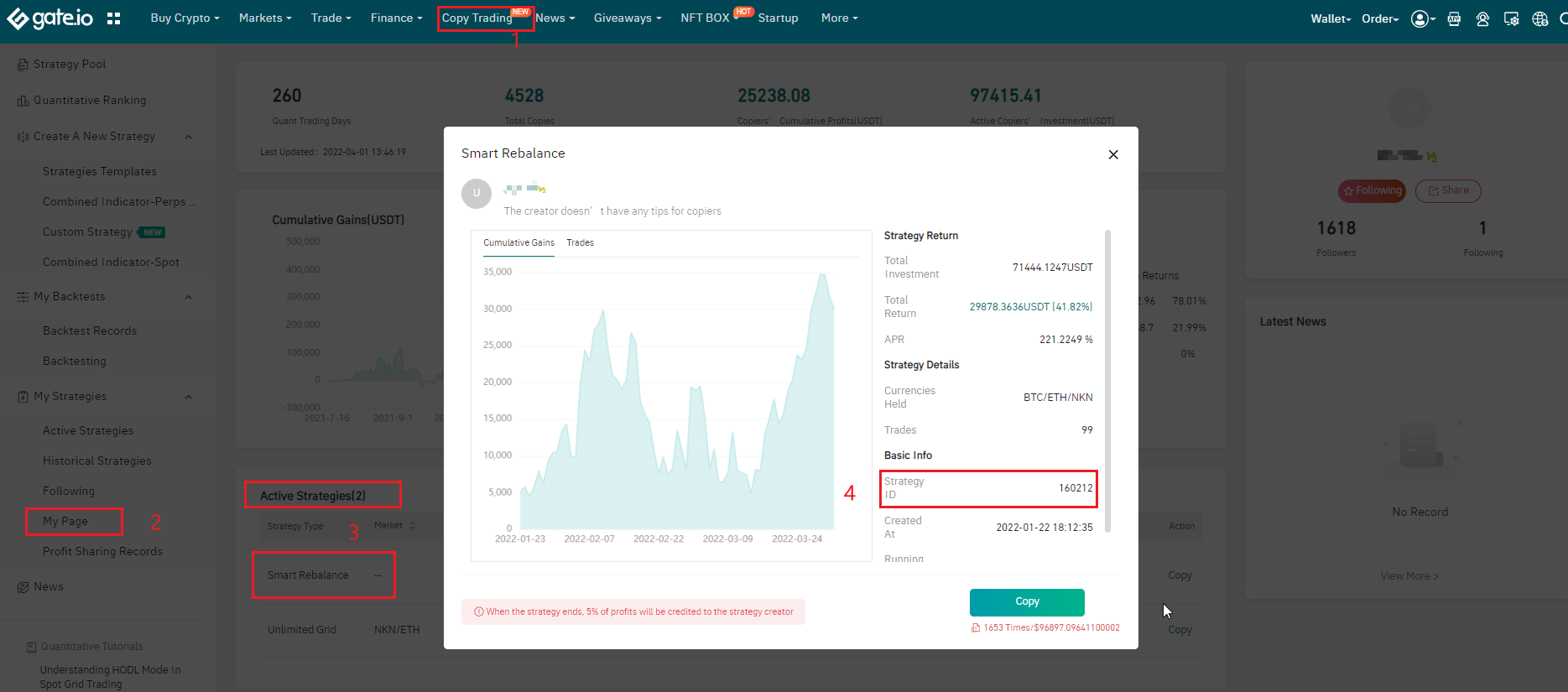Click the globe language and currency icon
Viewport: 1568px width, 692px height.
point(1539,18)
